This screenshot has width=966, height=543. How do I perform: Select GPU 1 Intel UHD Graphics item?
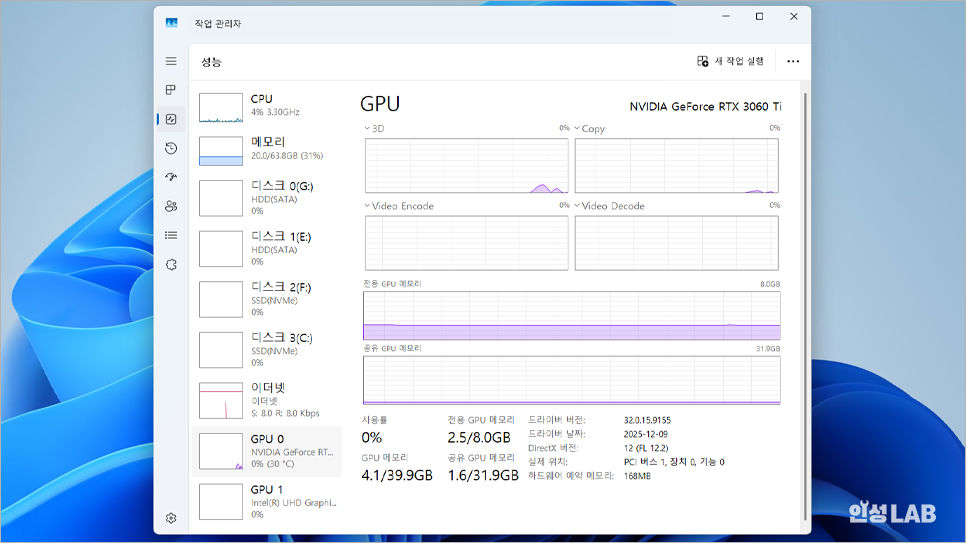click(267, 502)
